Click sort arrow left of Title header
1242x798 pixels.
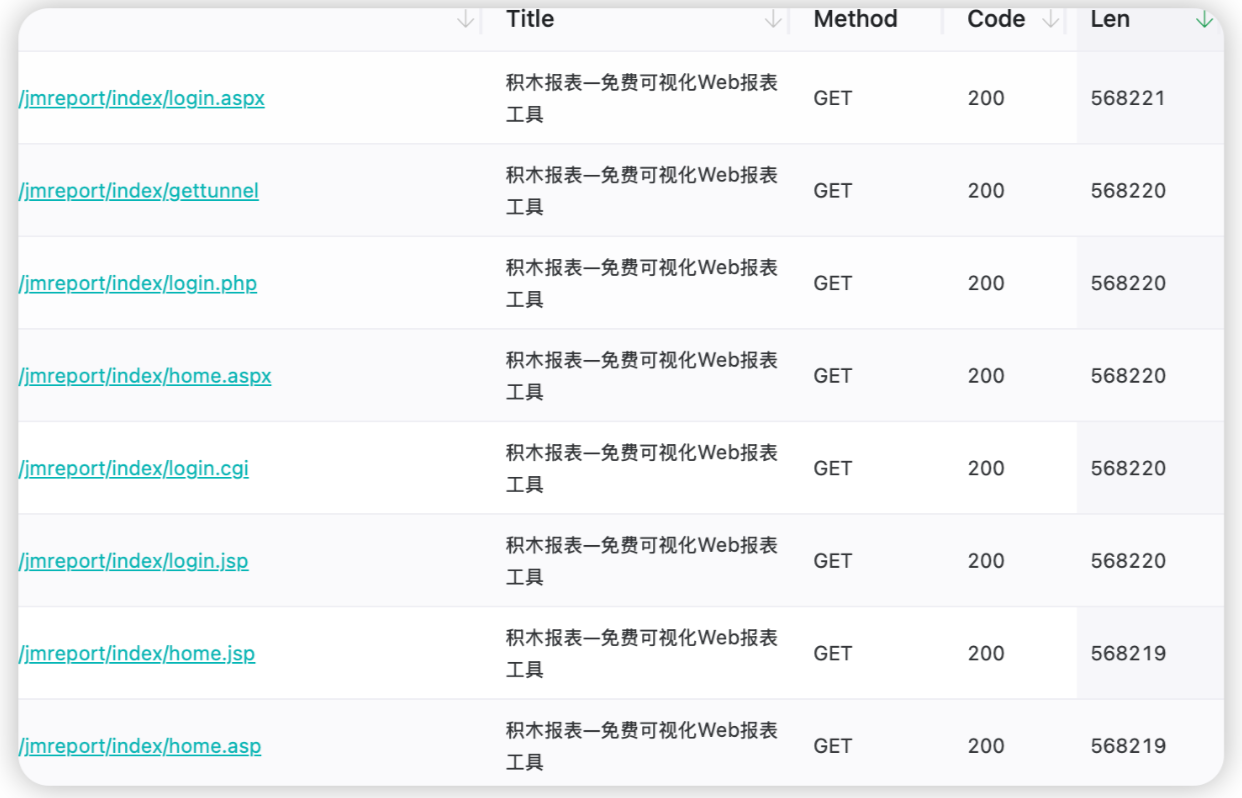coord(465,19)
